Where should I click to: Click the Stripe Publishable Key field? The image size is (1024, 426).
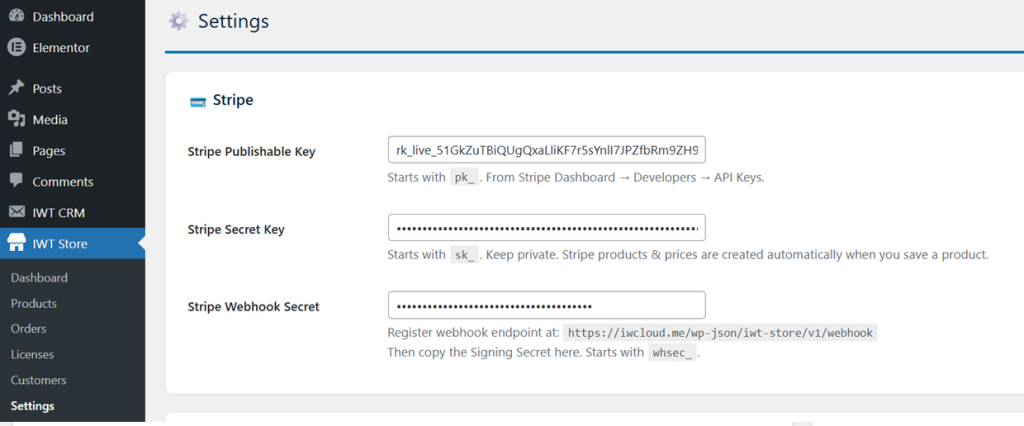pyautogui.click(x=546, y=151)
